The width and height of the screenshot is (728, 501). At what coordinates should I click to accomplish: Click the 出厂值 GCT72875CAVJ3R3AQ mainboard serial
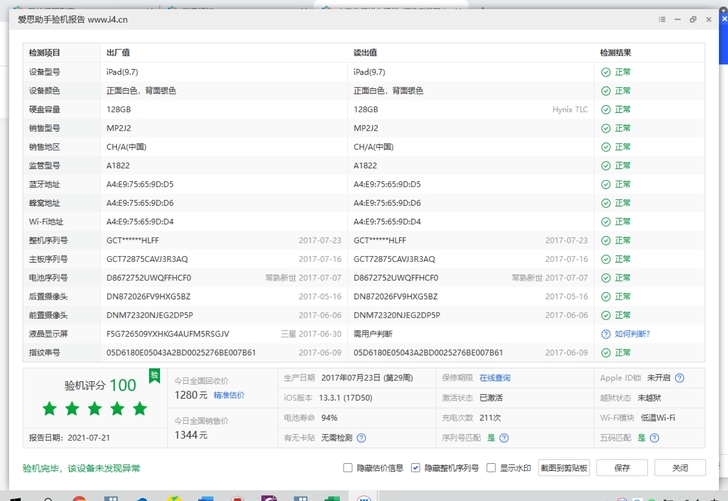[147, 259]
